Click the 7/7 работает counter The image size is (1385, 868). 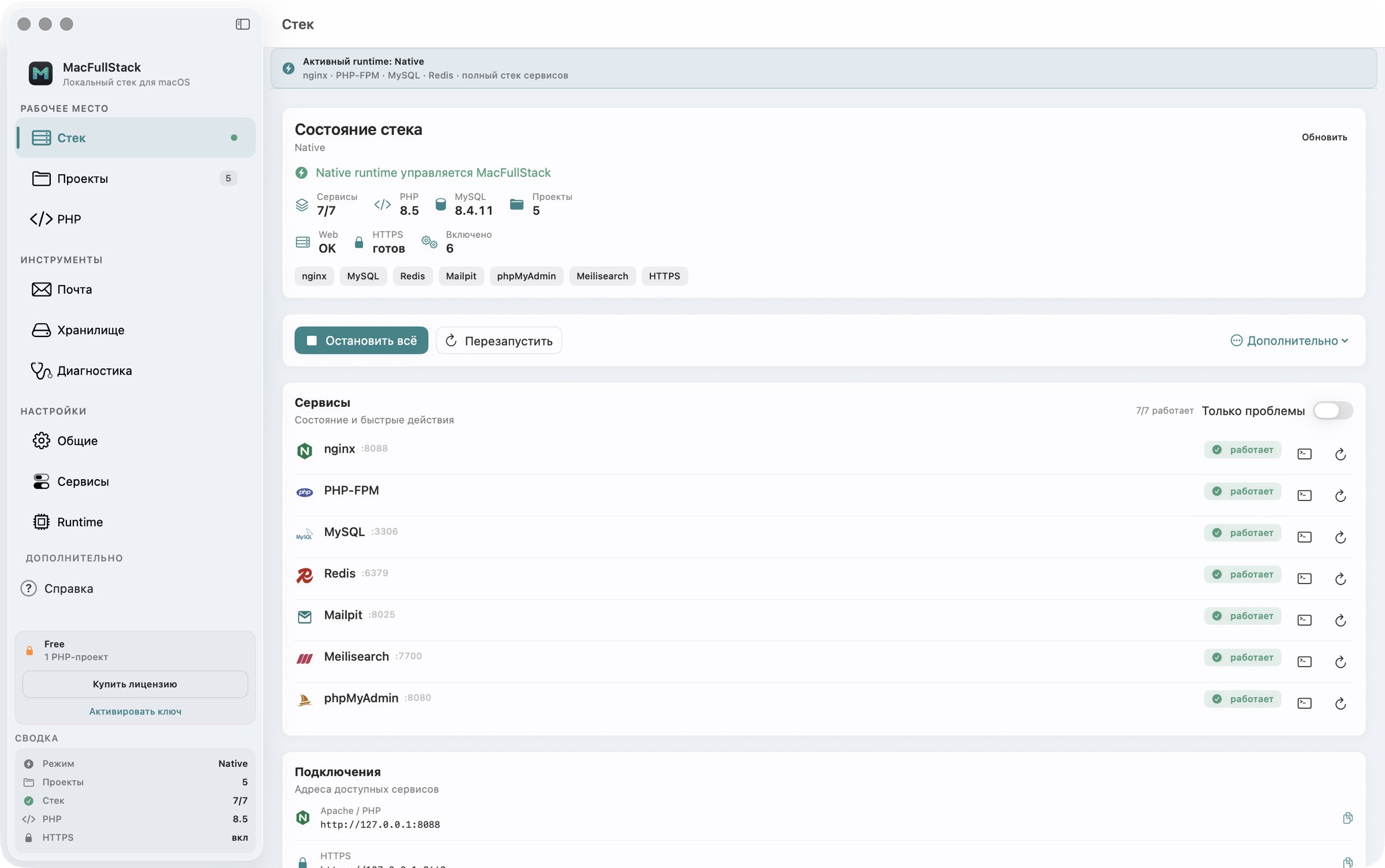point(1165,410)
